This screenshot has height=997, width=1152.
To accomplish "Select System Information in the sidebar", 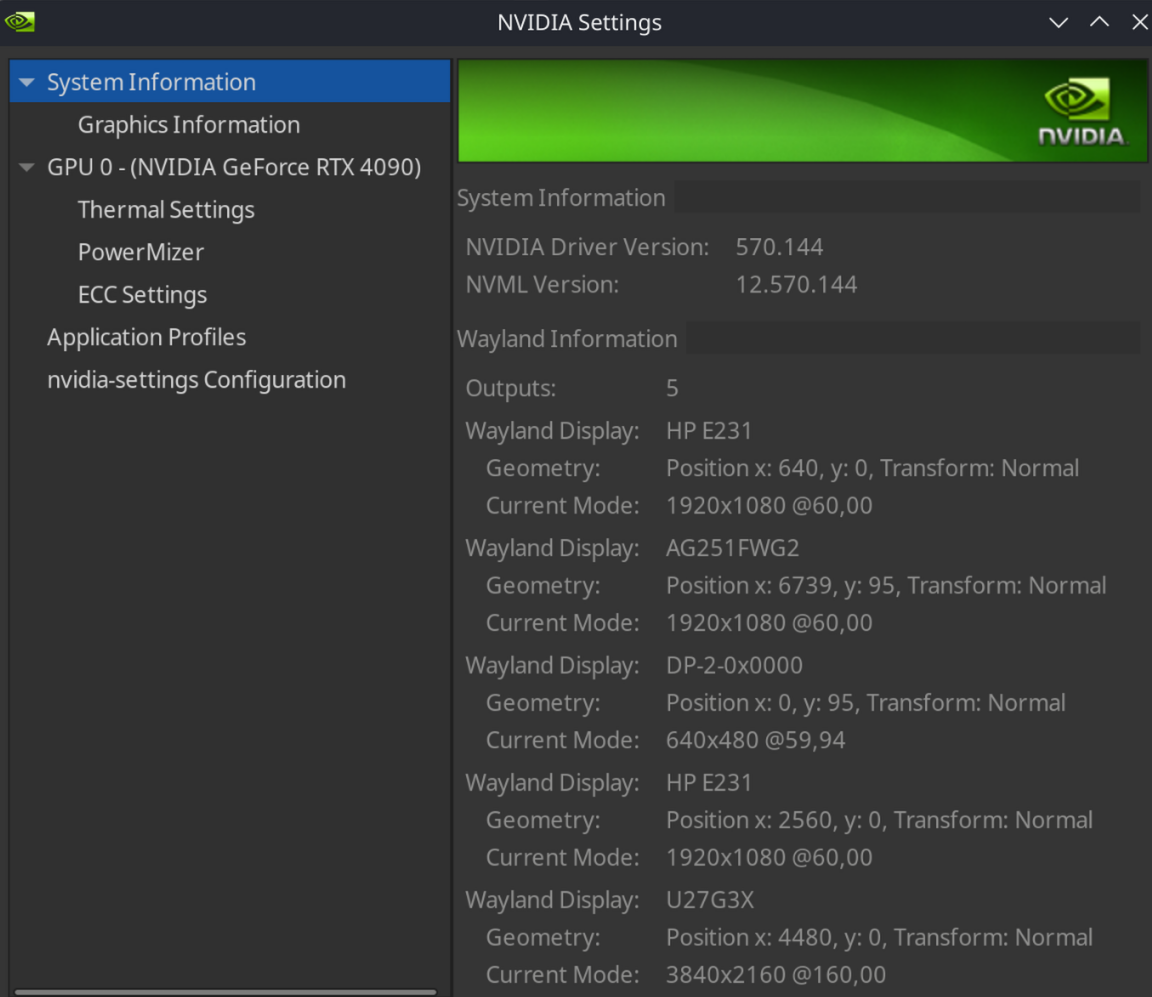I will 151,82.
